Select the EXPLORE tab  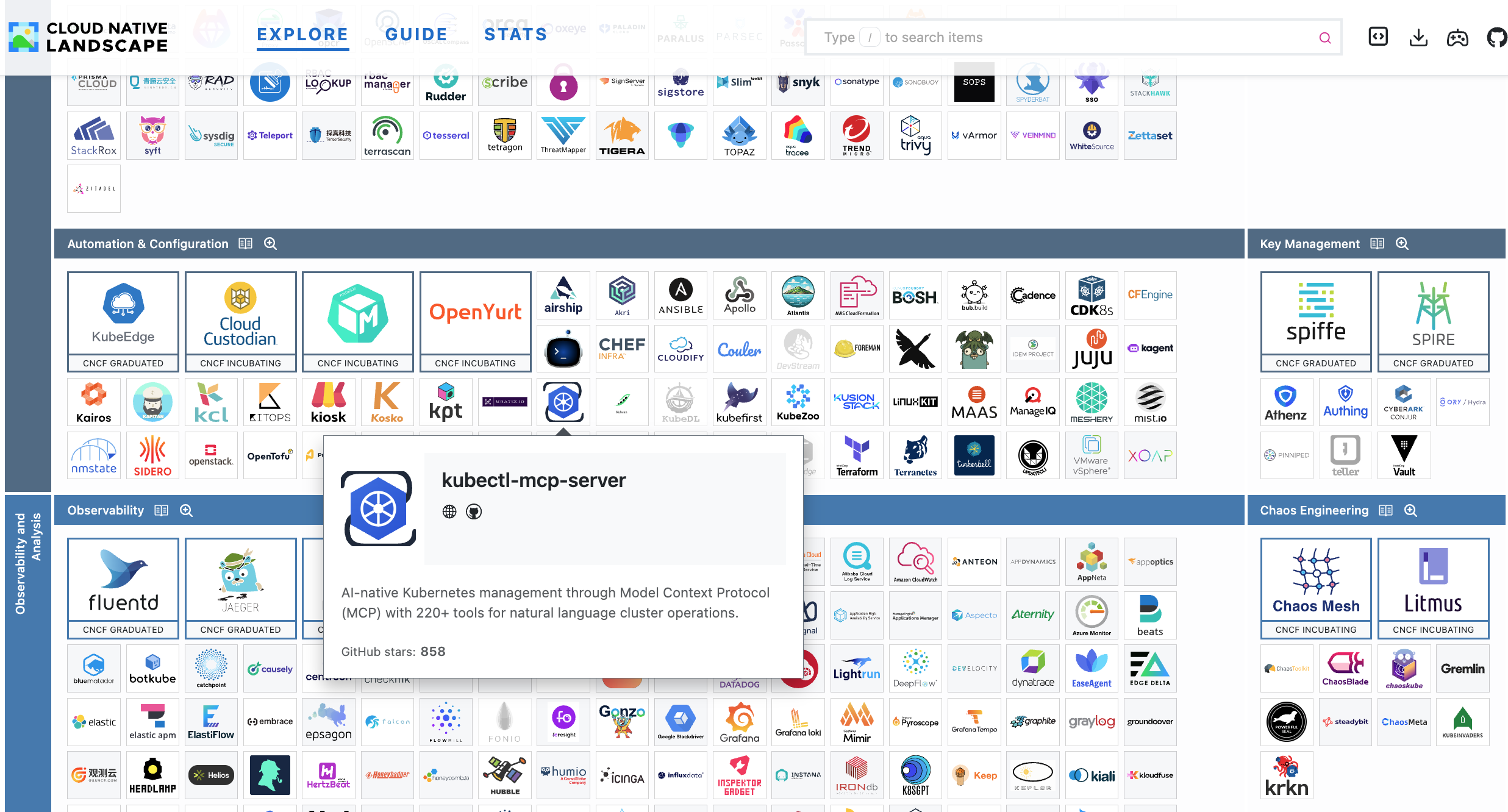tap(302, 35)
